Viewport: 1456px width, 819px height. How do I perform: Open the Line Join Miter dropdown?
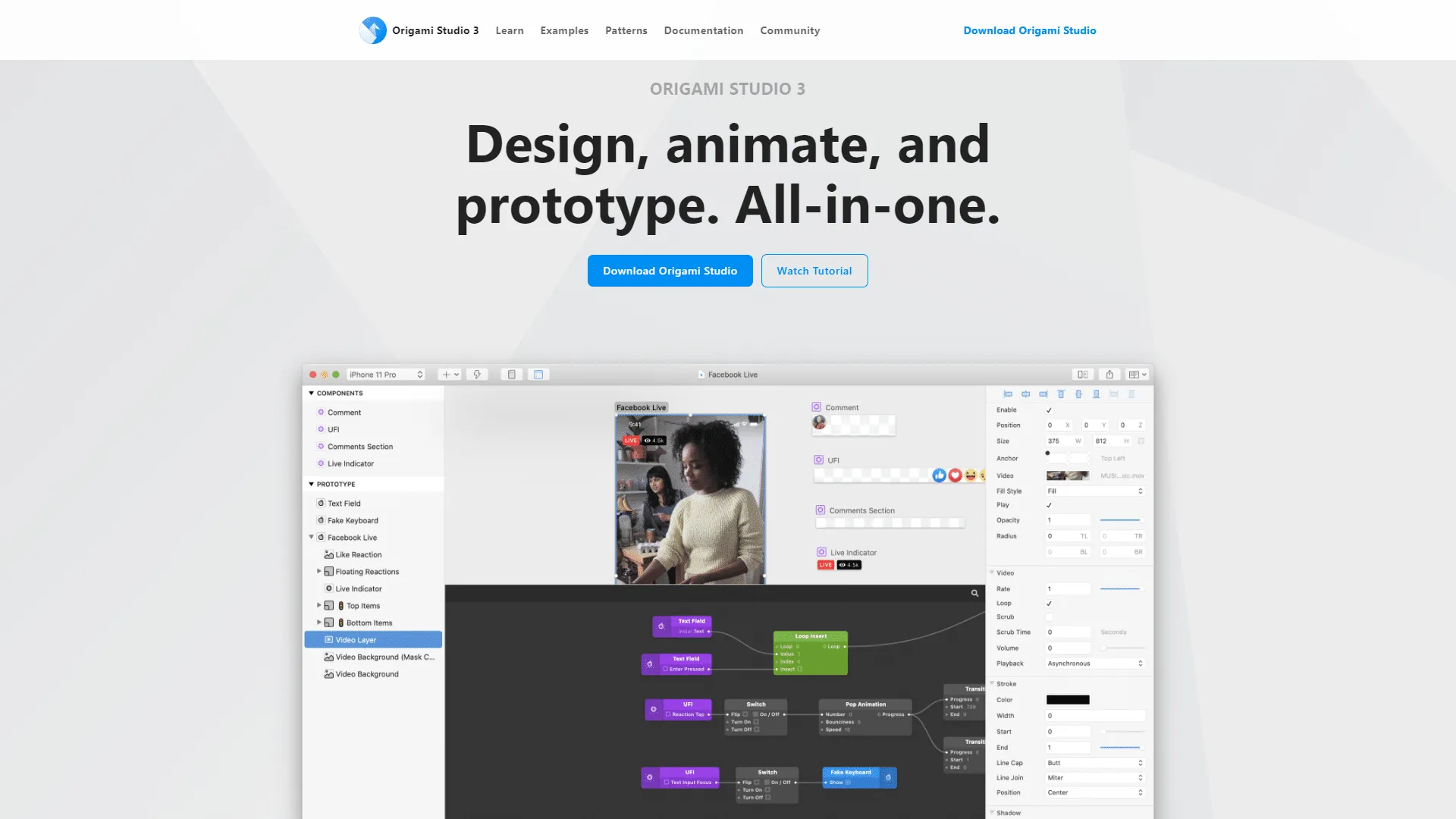pos(1095,778)
